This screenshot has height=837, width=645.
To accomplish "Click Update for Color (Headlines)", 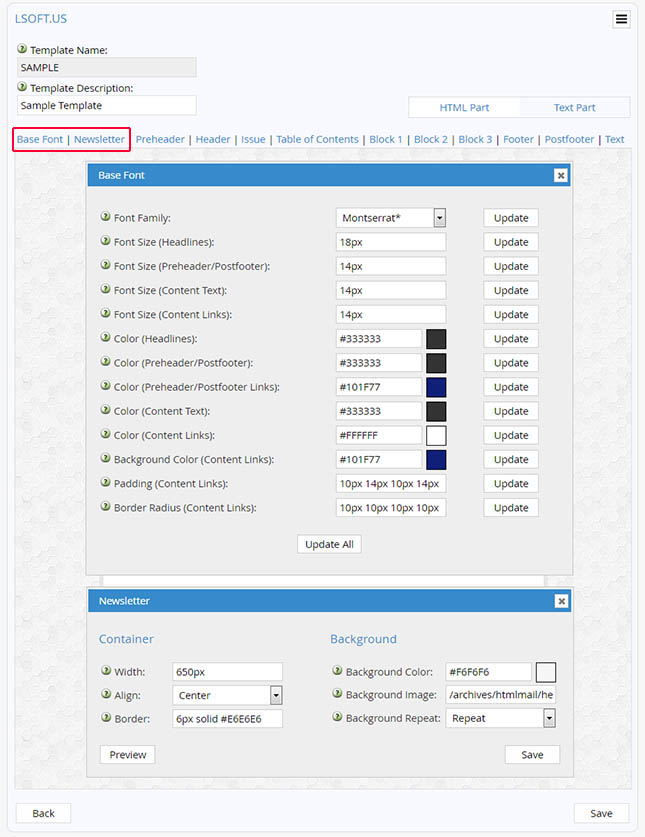I will coord(511,338).
